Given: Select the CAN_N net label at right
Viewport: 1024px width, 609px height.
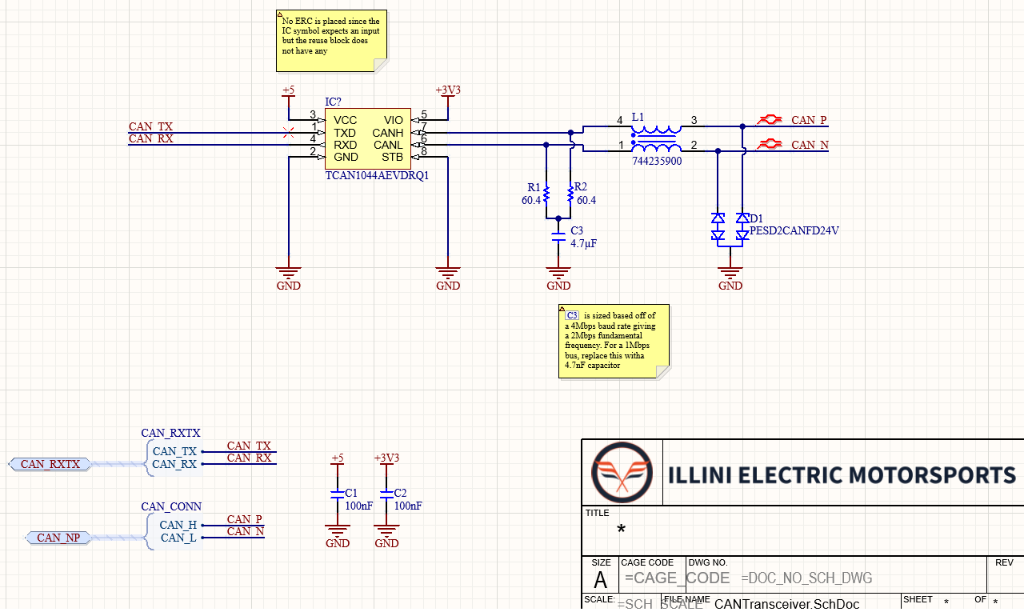Looking at the screenshot, I should click(x=810, y=145).
